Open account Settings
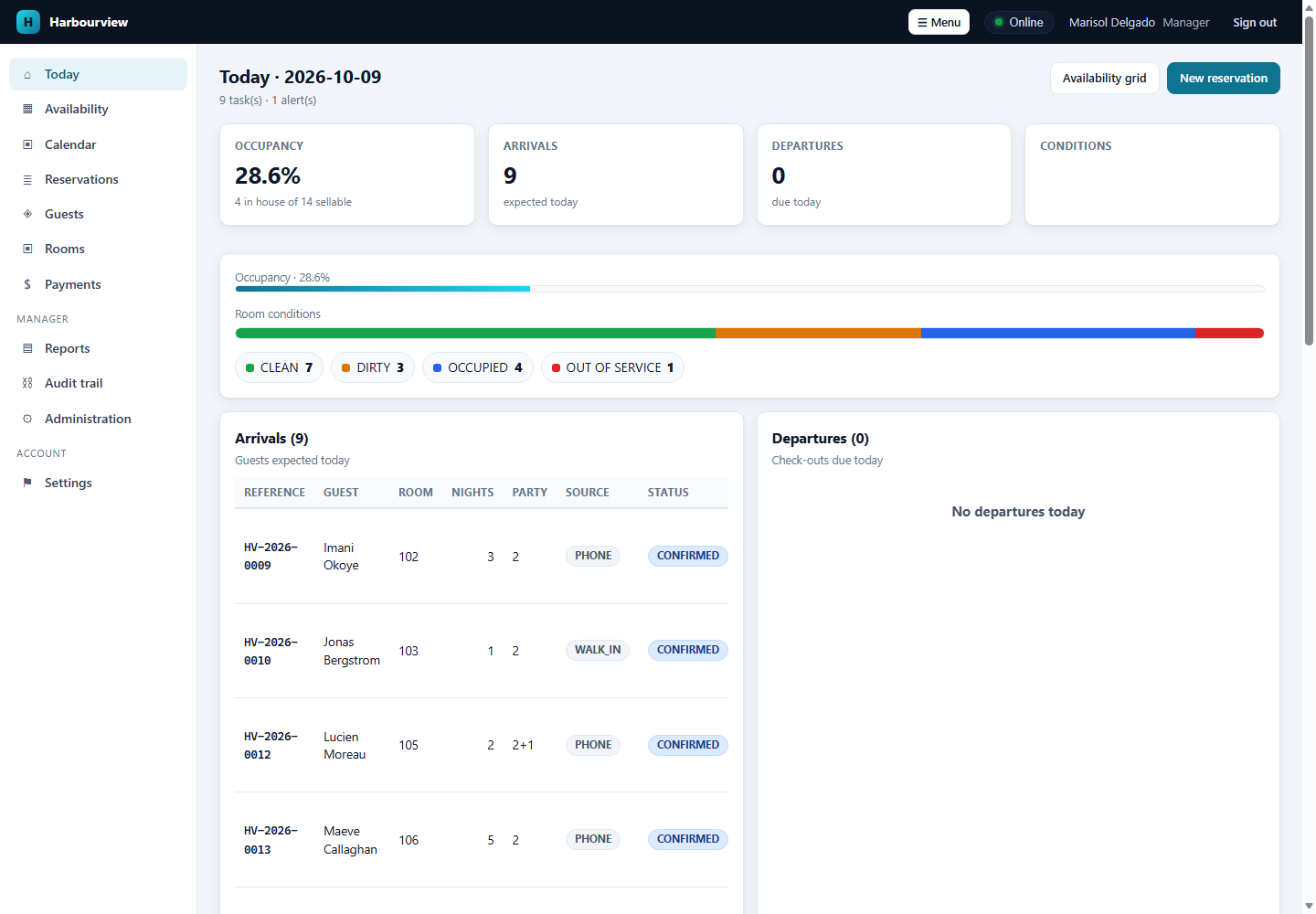This screenshot has height=914, width=1316. click(98, 483)
